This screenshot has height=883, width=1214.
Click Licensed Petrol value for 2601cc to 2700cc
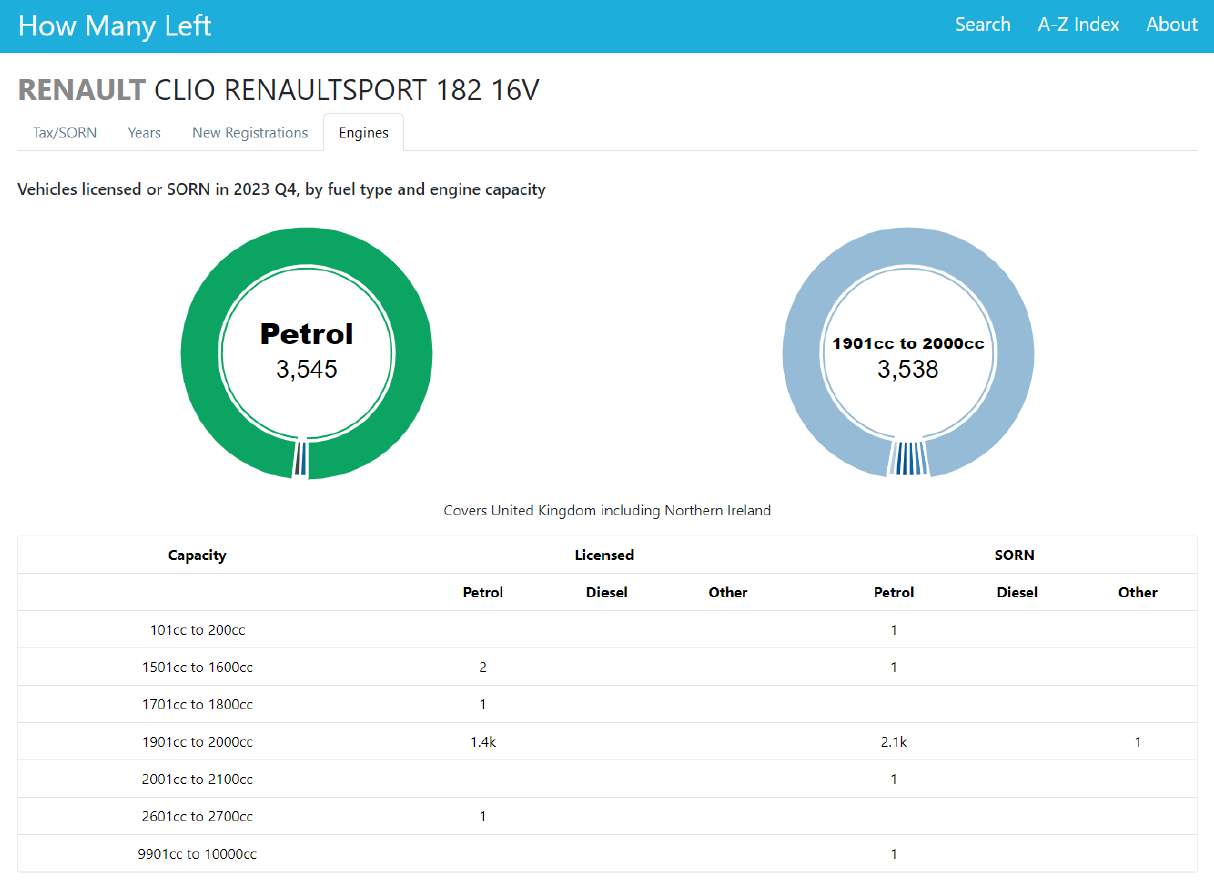pos(483,816)
